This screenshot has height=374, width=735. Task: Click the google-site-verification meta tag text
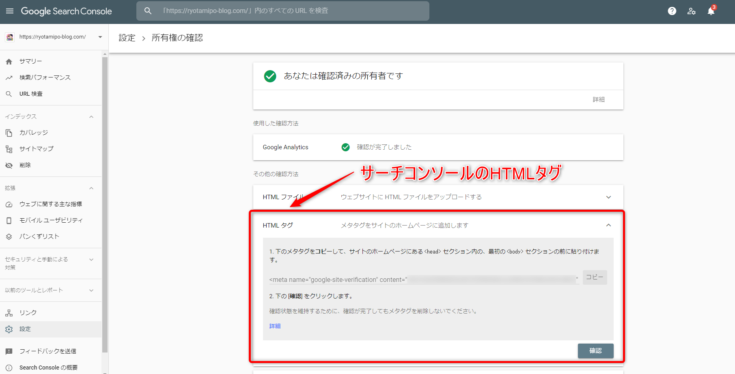pos(338,279)
